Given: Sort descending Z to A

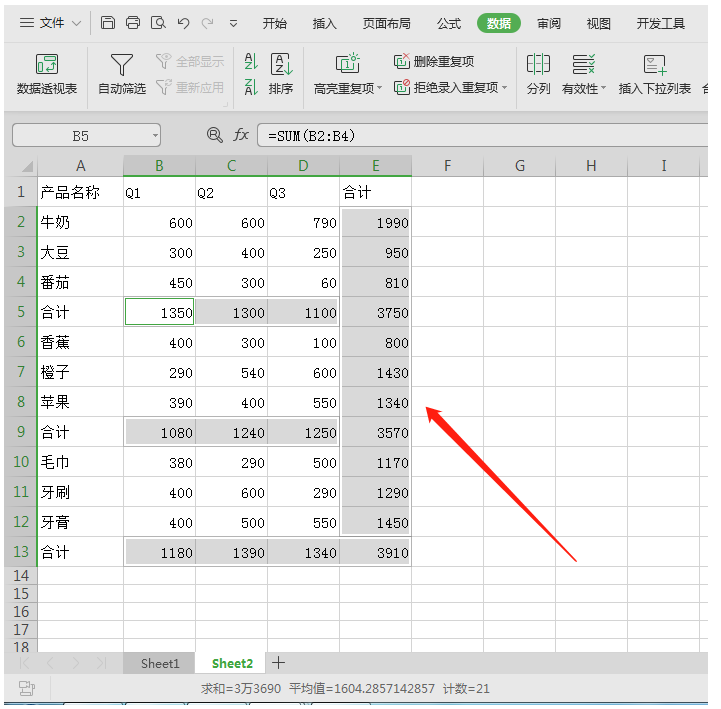Looking at the screenshot, I should 251,86.
